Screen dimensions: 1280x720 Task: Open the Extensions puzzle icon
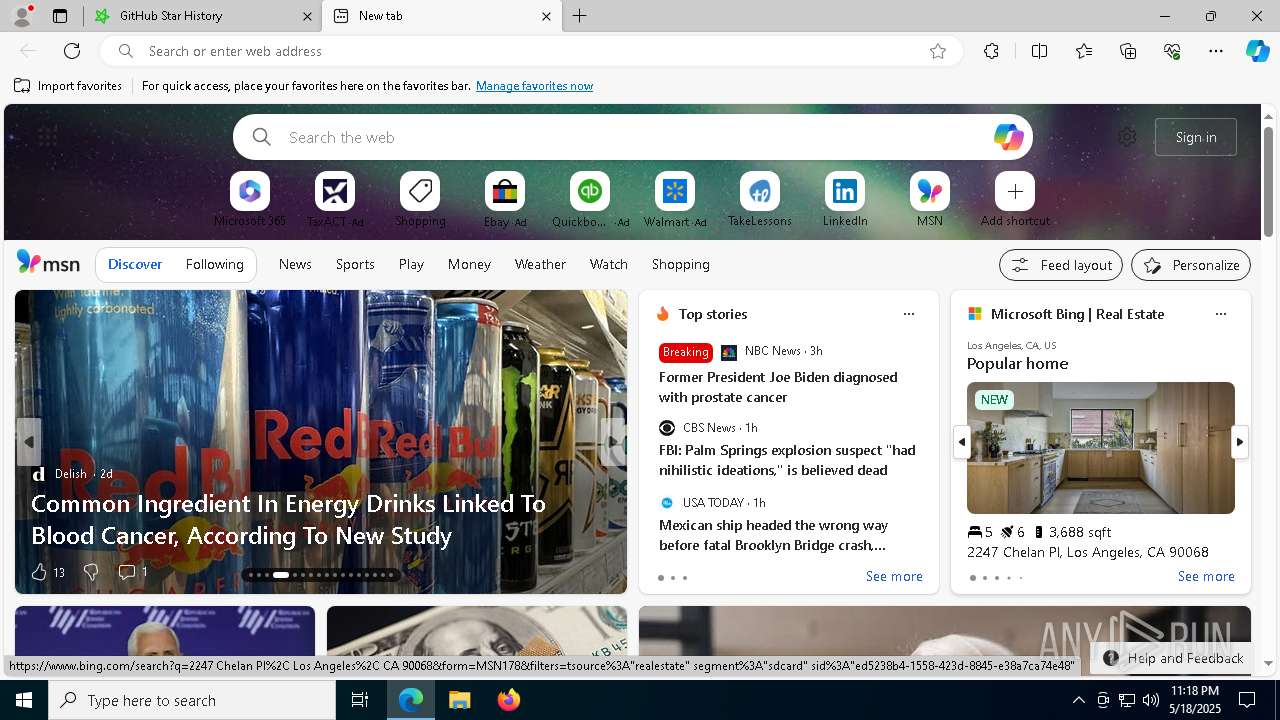tap(991, 51)
